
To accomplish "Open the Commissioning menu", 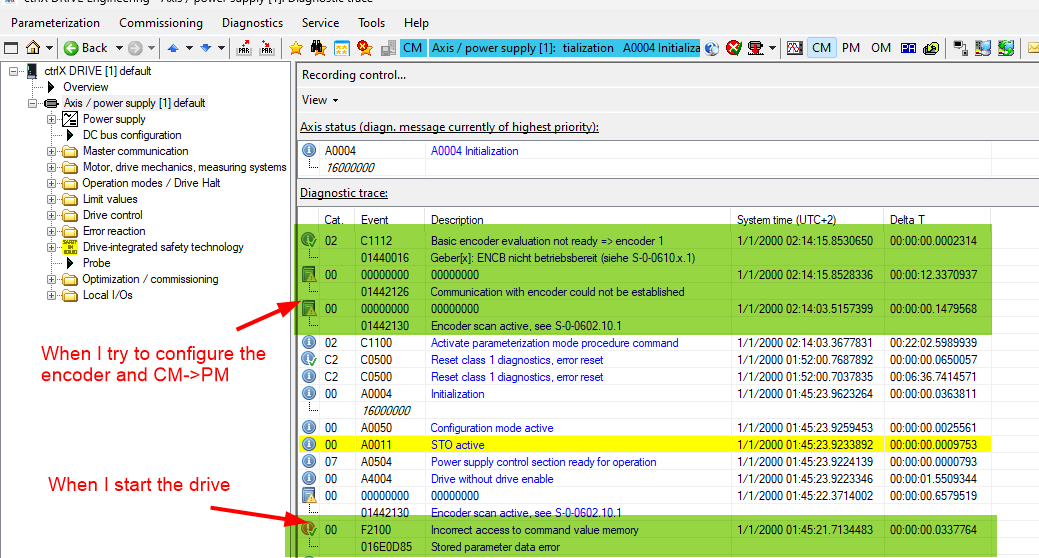I will pyautogui.click(x=160, y=22).
